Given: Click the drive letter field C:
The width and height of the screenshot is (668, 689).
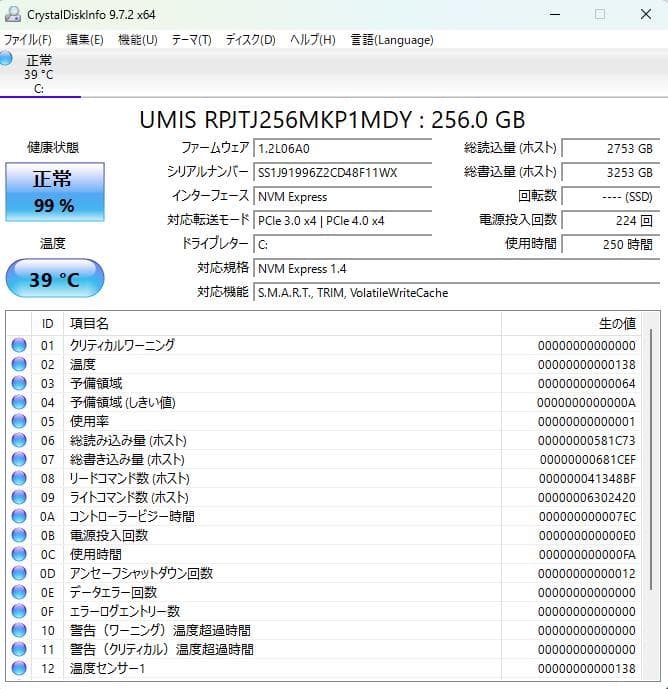Looking at the screenshot, I should coord(342,245).
